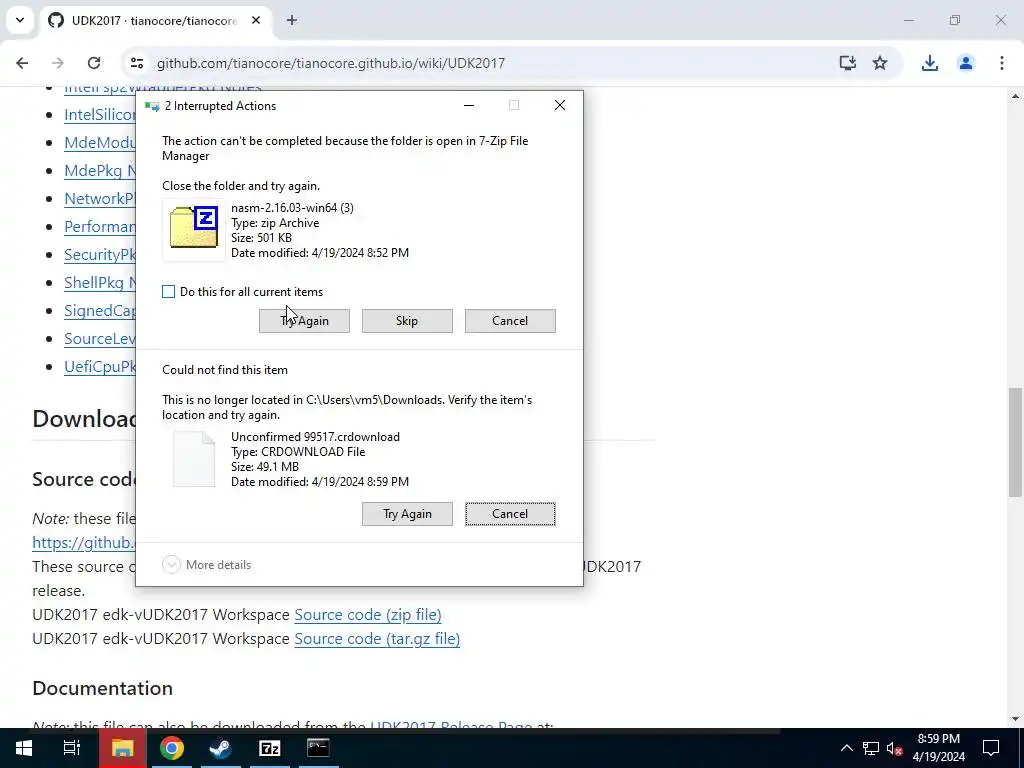Go forward with the forward arrow
Viewport: 1024px width, 768px height.
point(57,63)
